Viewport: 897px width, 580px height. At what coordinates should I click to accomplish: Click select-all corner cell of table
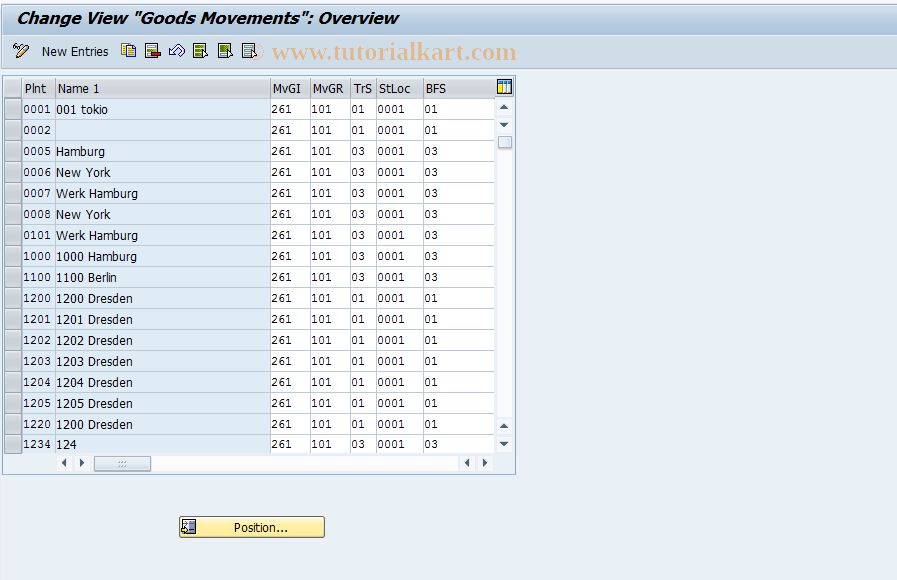pos(13,88)
